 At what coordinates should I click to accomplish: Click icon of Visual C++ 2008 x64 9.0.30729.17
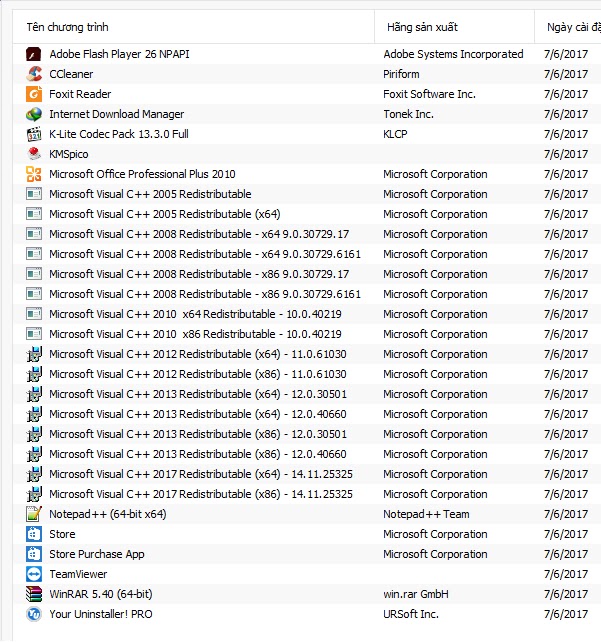[34, 234]
